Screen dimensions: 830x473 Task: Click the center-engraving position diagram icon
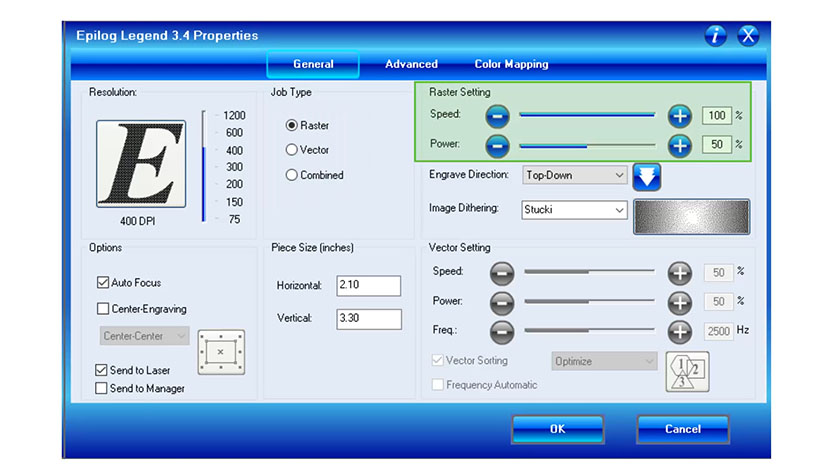[x=220, y=351]
